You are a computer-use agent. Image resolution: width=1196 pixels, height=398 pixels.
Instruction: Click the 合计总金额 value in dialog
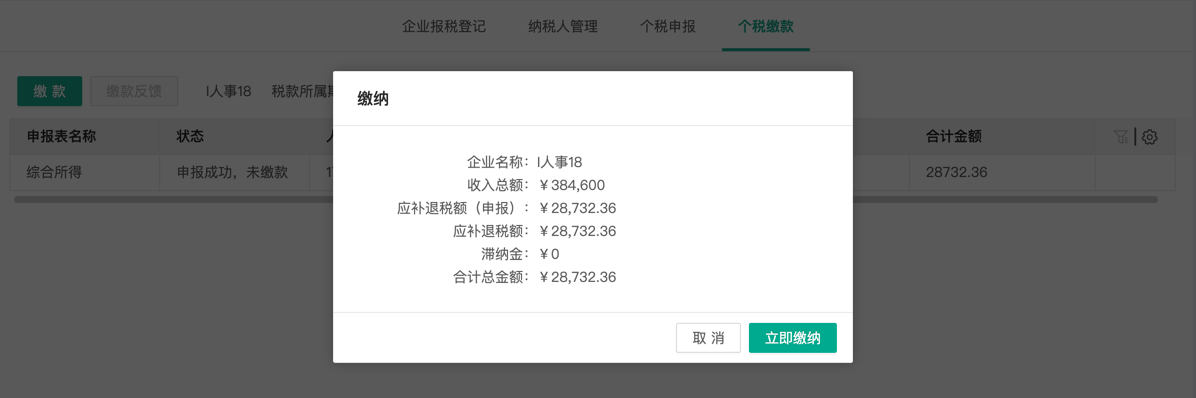(x=578, y=278)
